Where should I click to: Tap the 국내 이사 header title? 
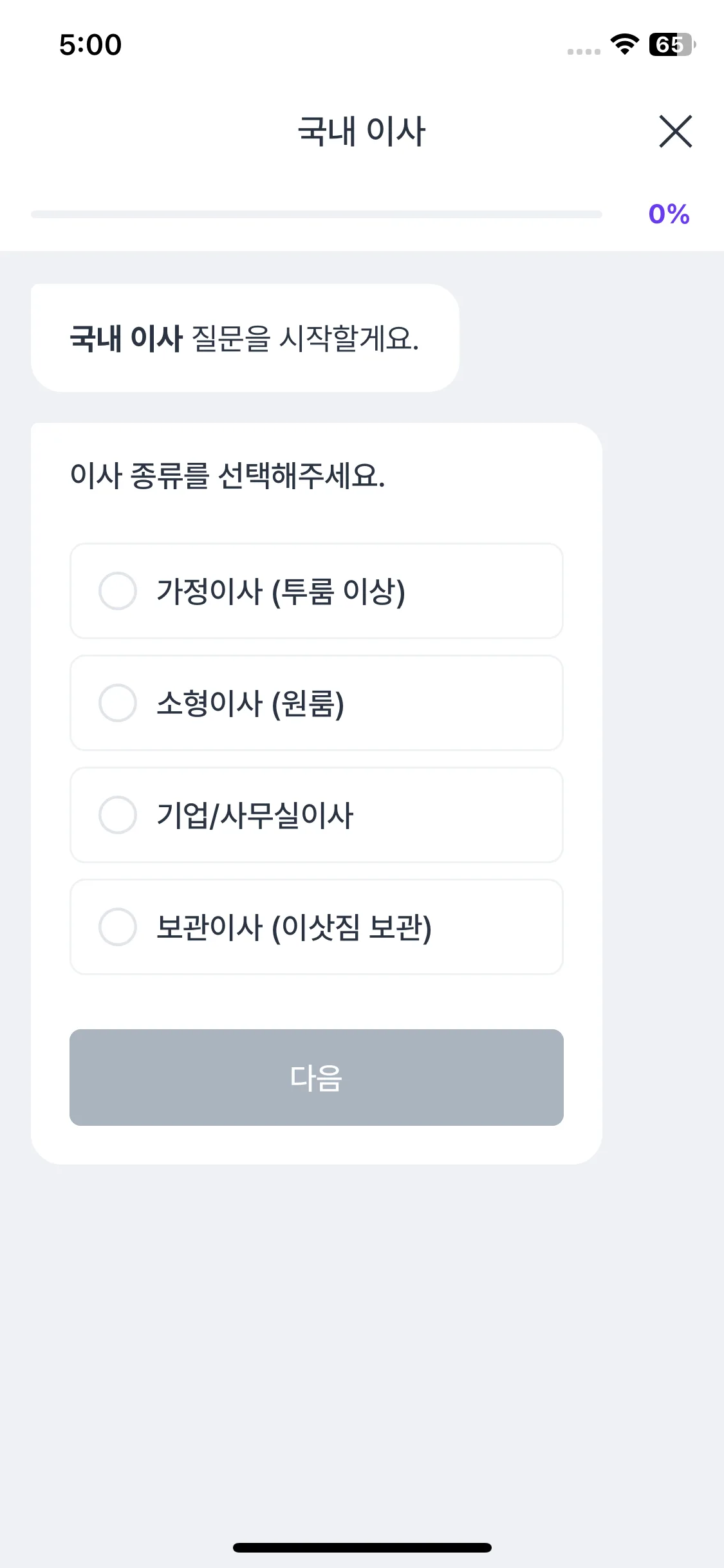(x=362, y=131)
